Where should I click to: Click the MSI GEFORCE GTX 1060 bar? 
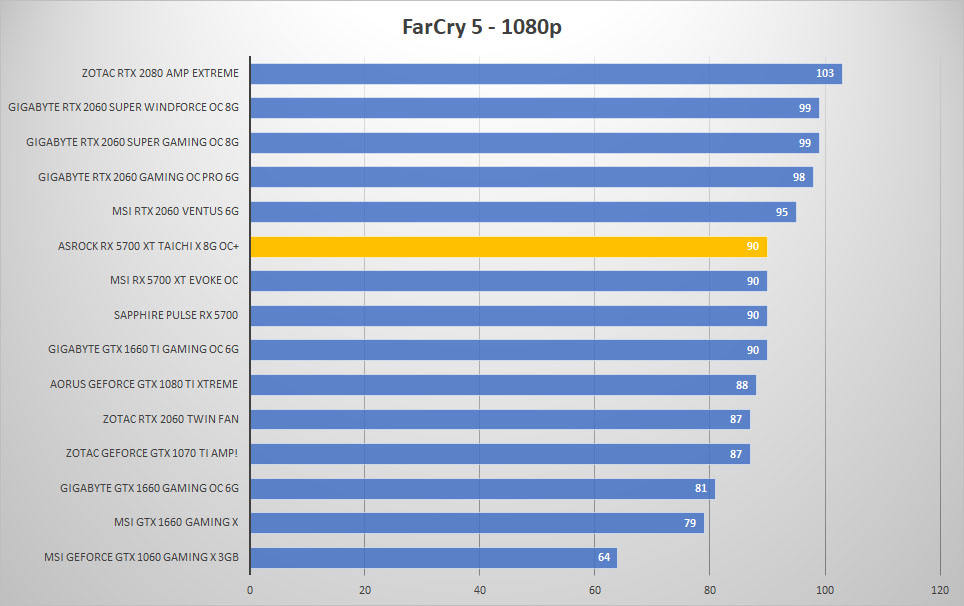pyautogui.click(x=433, y=557)
